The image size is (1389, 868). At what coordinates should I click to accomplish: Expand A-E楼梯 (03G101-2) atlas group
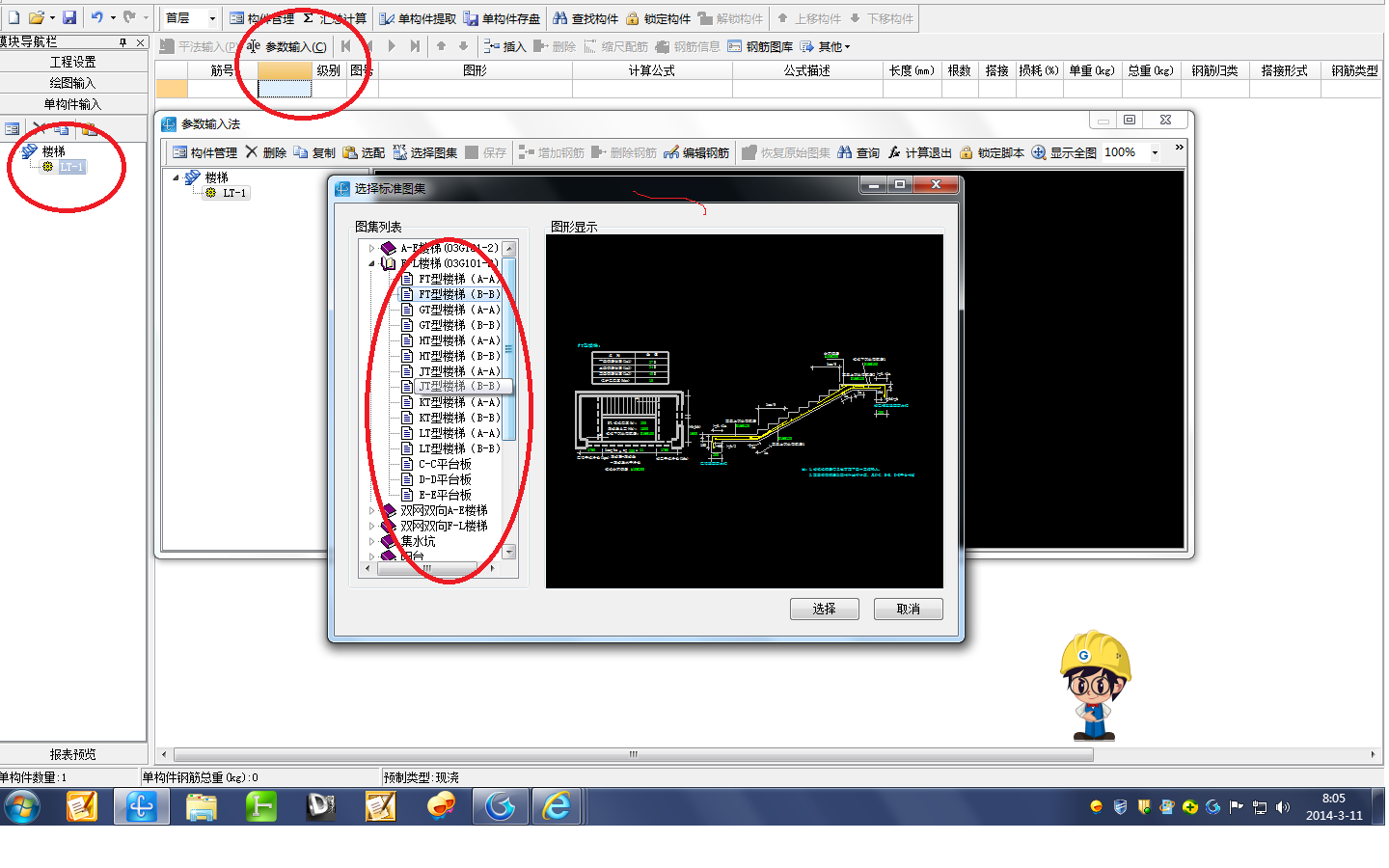(x=371, y=248)
